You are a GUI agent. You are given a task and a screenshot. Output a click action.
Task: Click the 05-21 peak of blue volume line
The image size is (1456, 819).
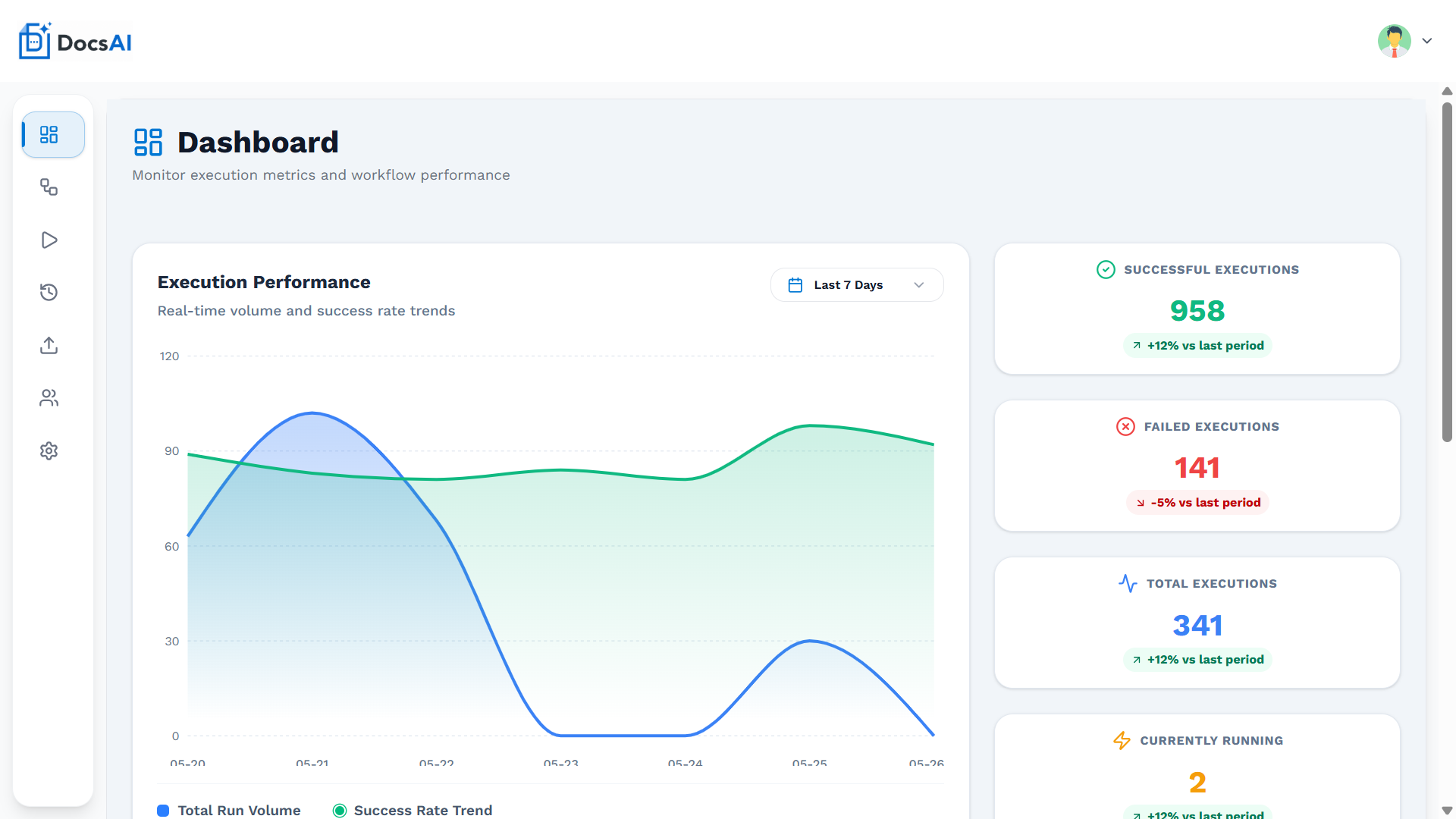(x=312, y=413)
